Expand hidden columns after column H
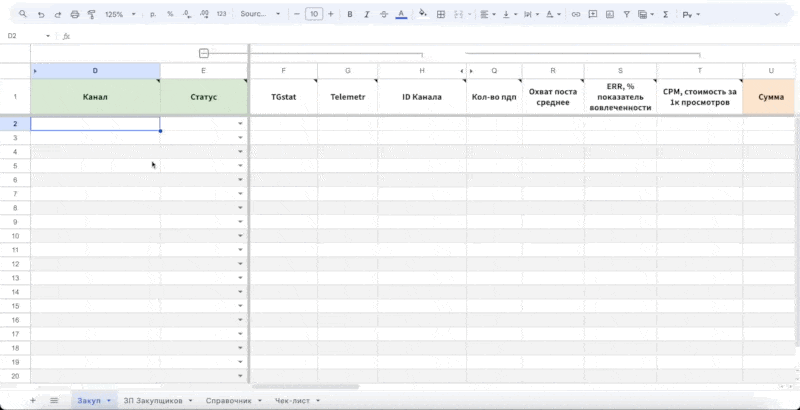800x410 pixels. coord(462,71)
